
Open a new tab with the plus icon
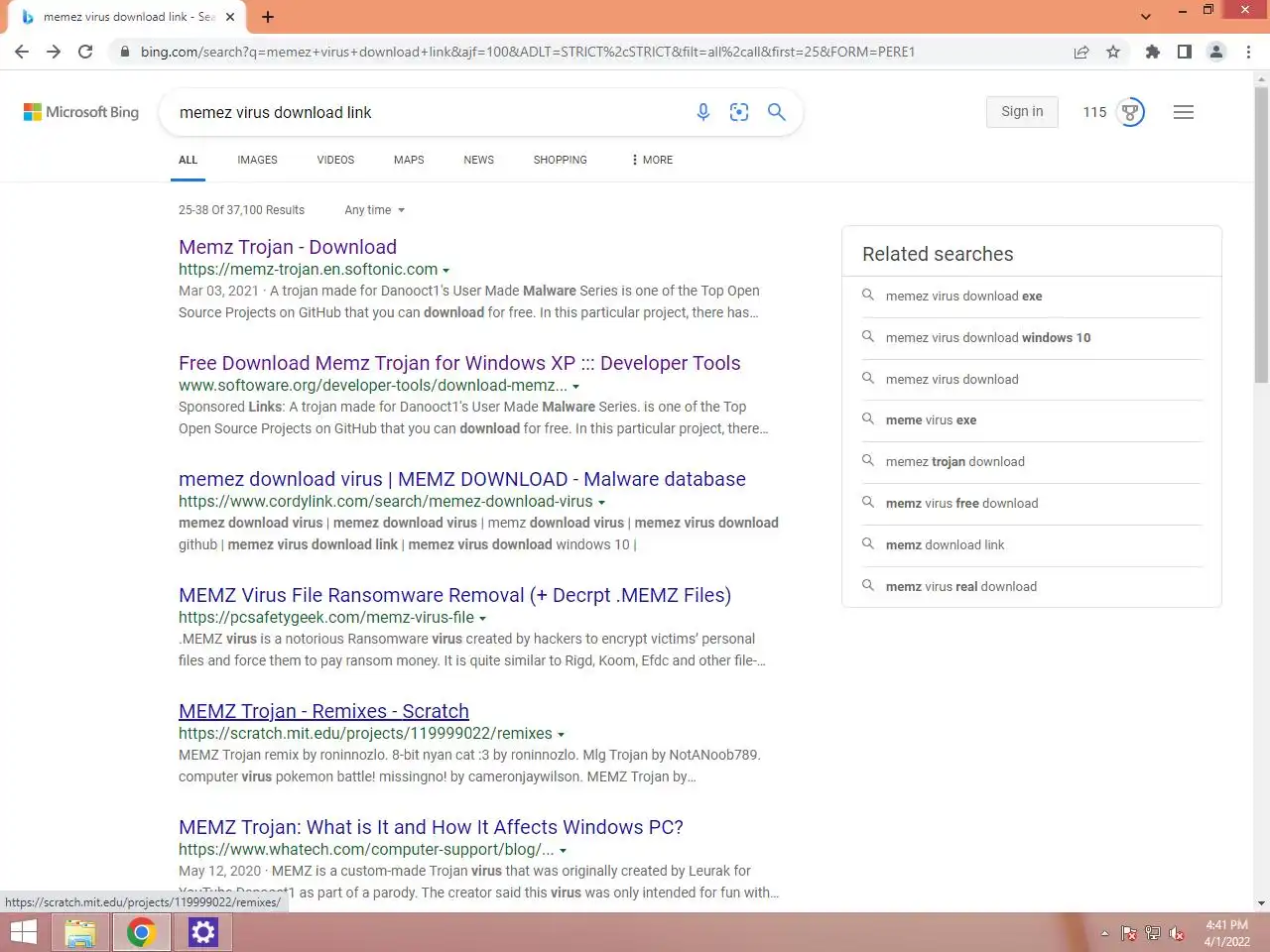point(268,17)
